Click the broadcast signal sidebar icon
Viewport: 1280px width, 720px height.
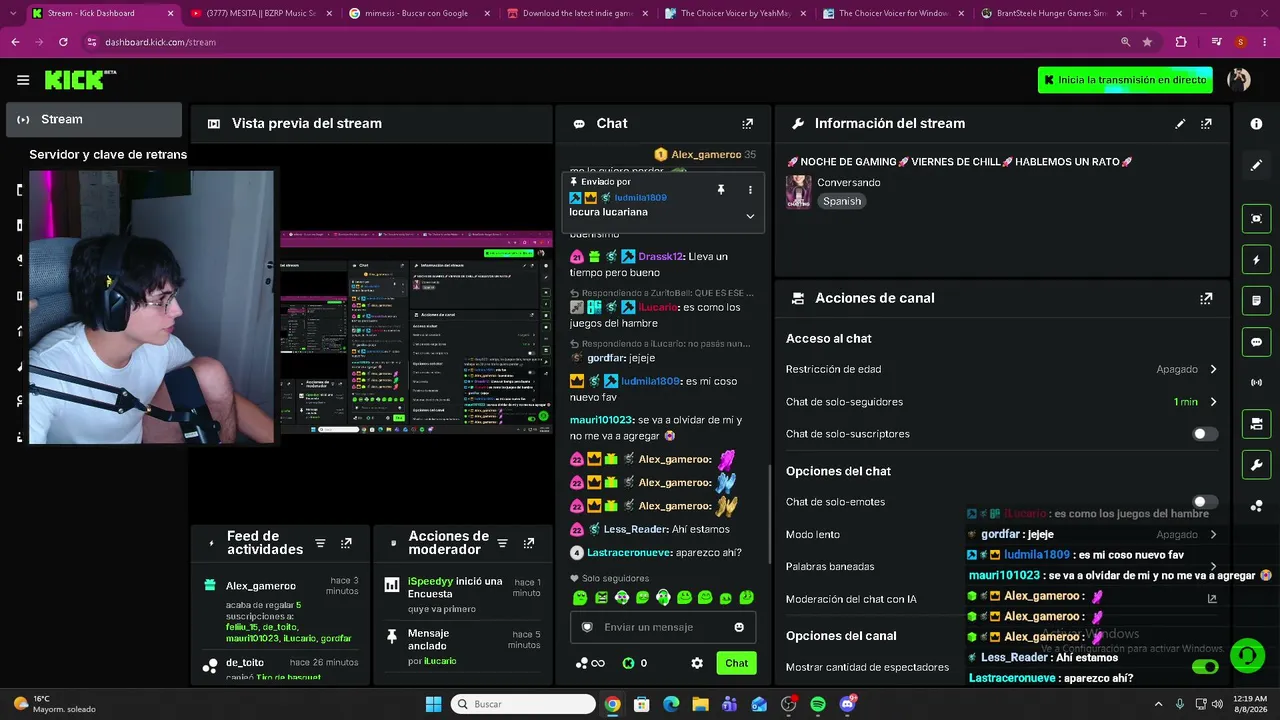1256,383
